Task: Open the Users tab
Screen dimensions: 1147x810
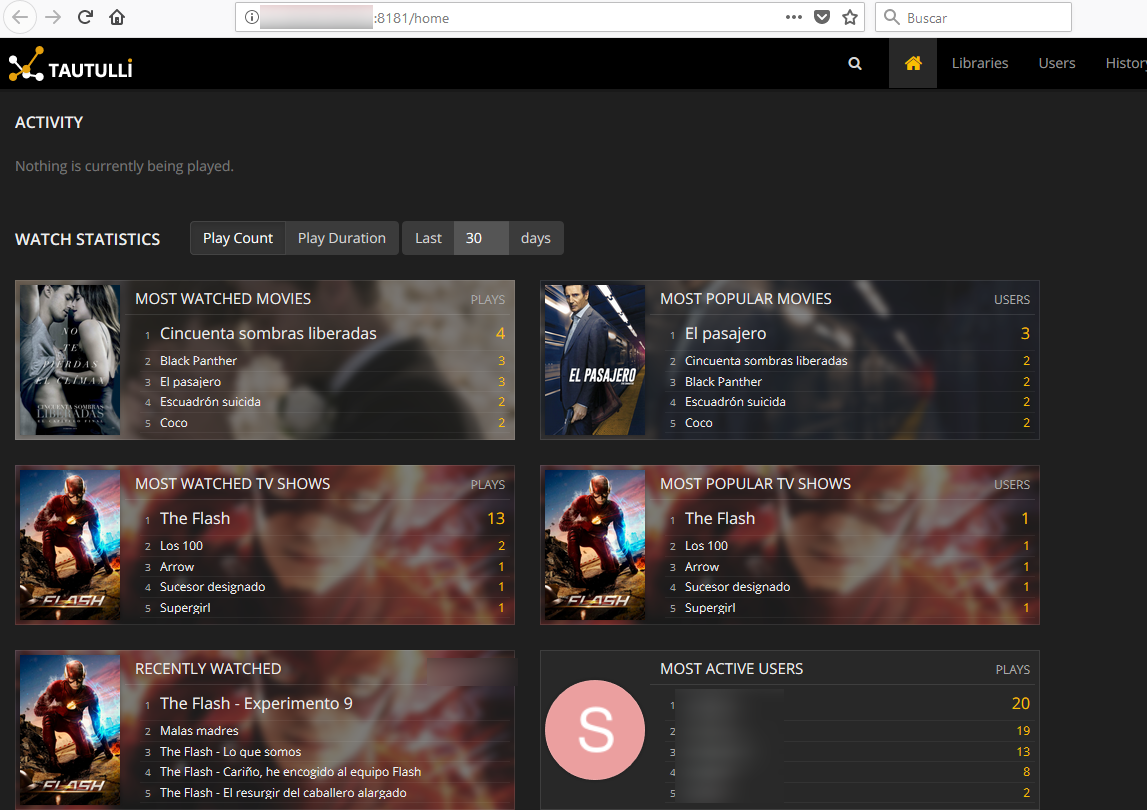Action: point(1056,64)
